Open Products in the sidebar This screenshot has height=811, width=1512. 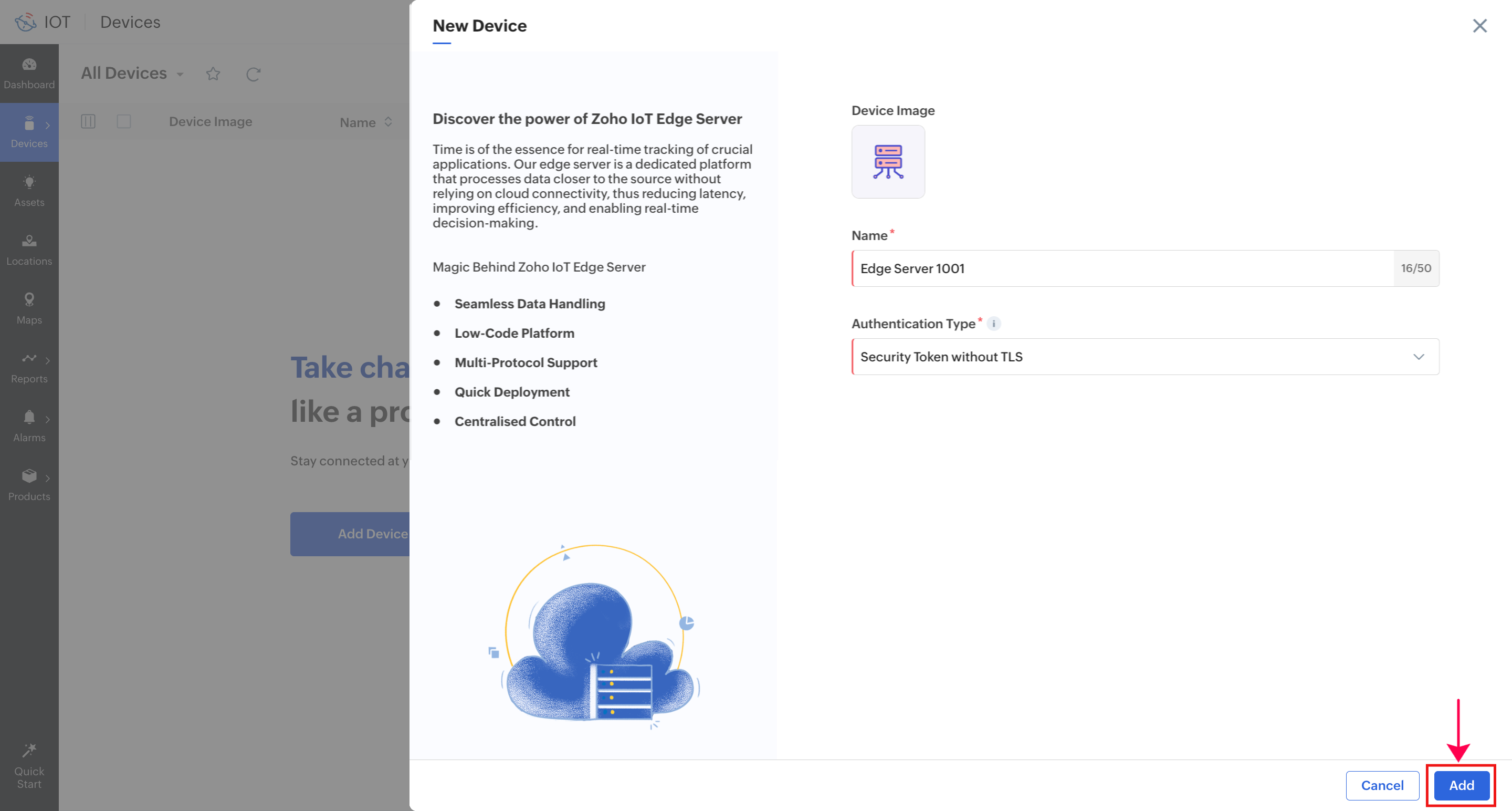[x=29, y=485]
